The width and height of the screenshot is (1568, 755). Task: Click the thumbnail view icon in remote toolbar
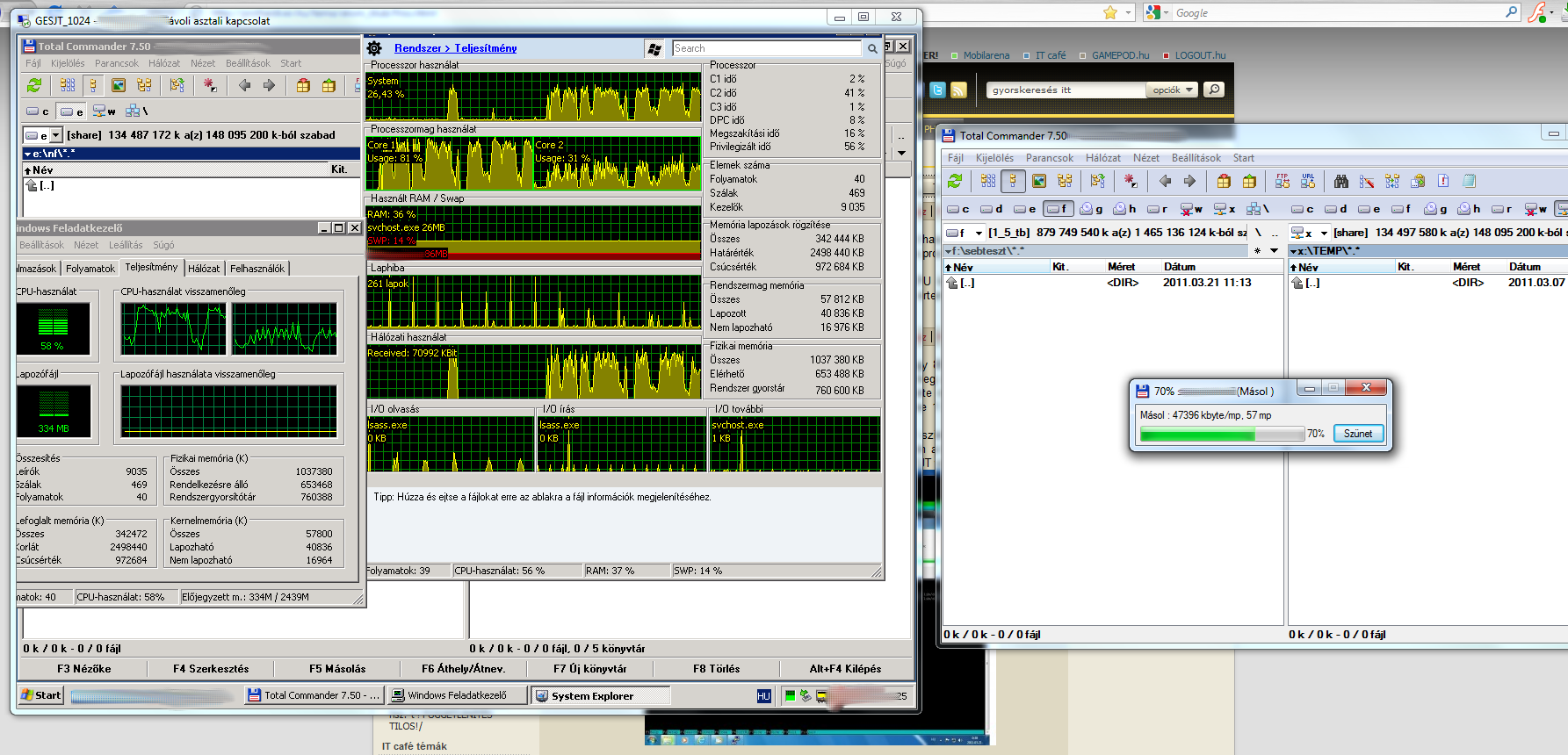pyautogui.click(x=119, y=85)
